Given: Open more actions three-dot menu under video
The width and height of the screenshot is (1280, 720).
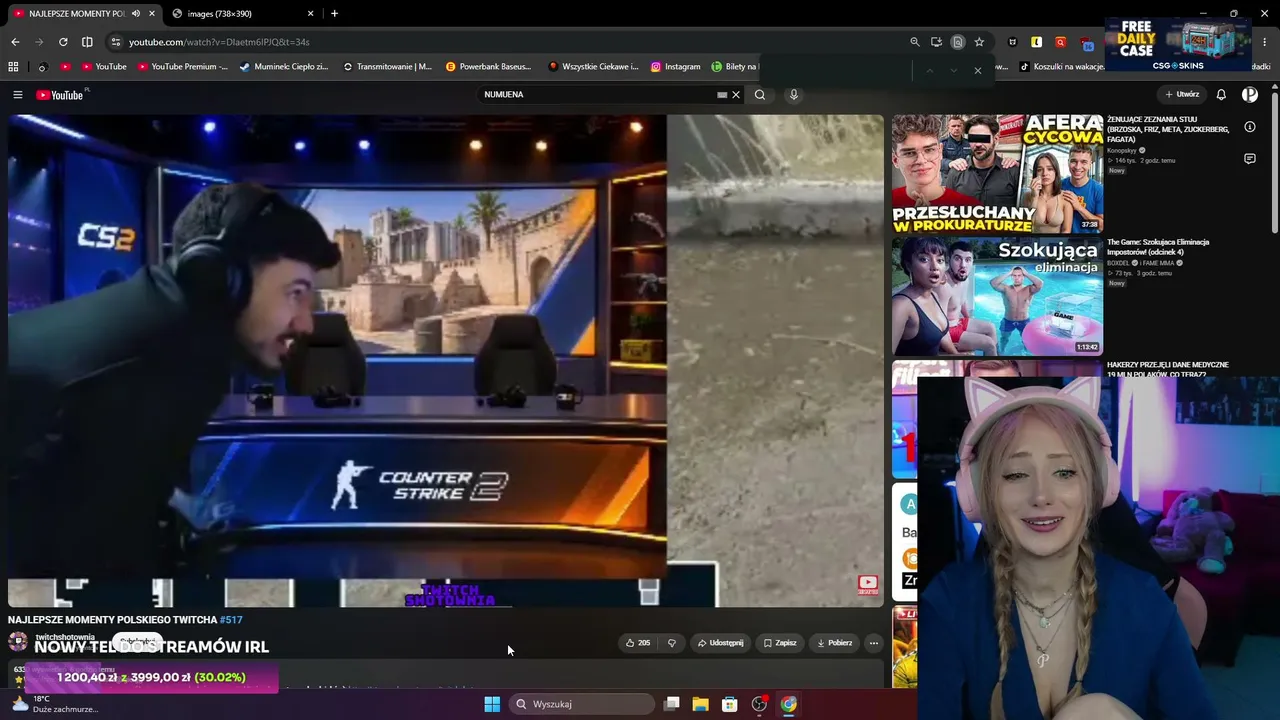Looking at the screenshot, I should pyautogui.click(x=873, y=643).
